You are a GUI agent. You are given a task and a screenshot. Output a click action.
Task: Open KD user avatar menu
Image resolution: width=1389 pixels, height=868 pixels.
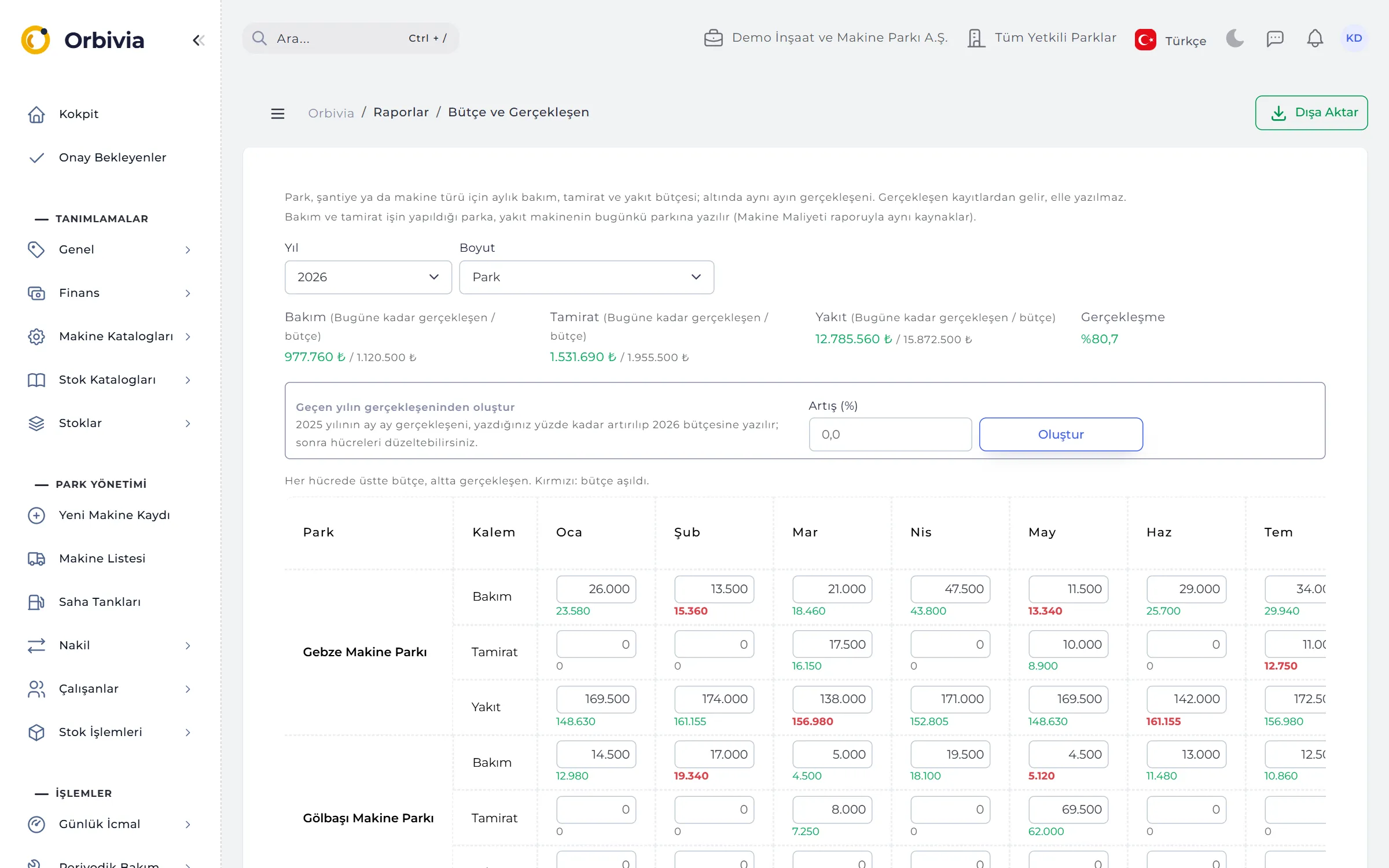[1354, 38]
